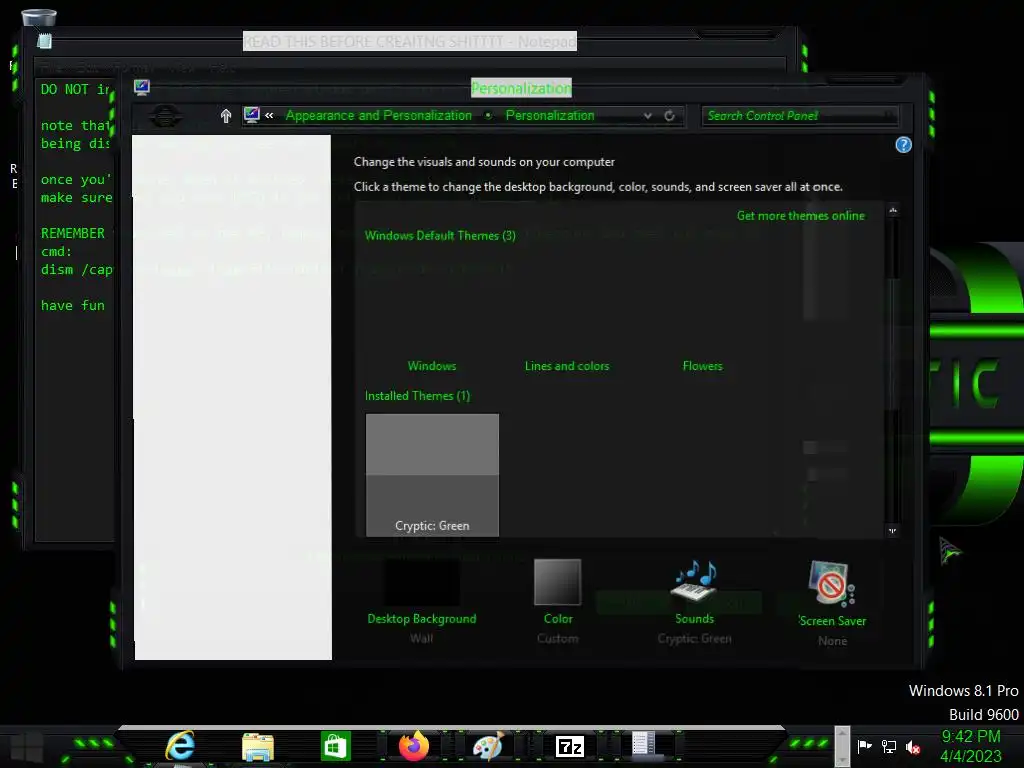This screenshot has height=768, width=1024.
Task: Click the Installed Themes (1) heading
Action: click(x=417, y=396)
